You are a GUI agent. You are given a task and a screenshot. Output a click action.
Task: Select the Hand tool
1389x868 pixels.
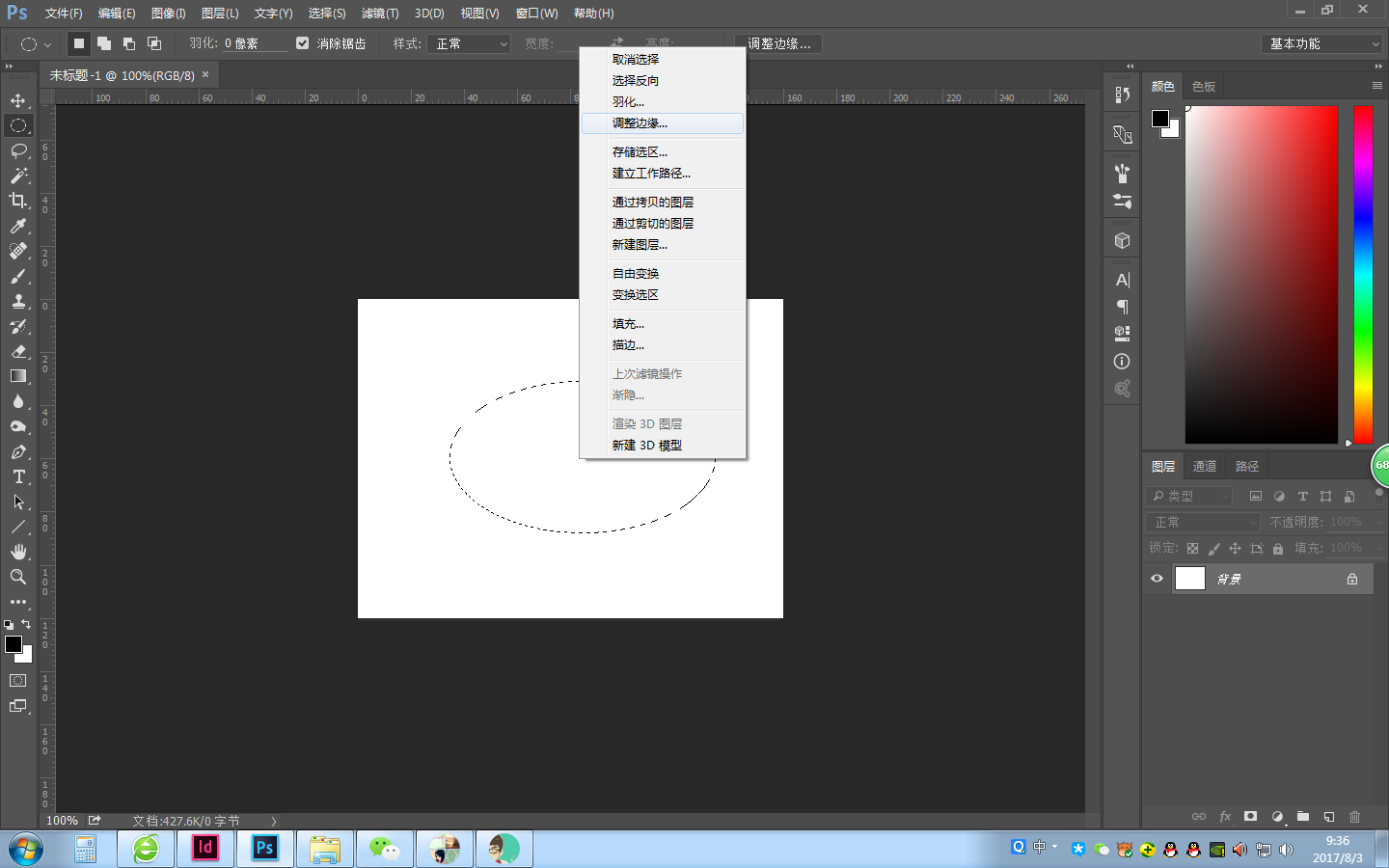18,552
